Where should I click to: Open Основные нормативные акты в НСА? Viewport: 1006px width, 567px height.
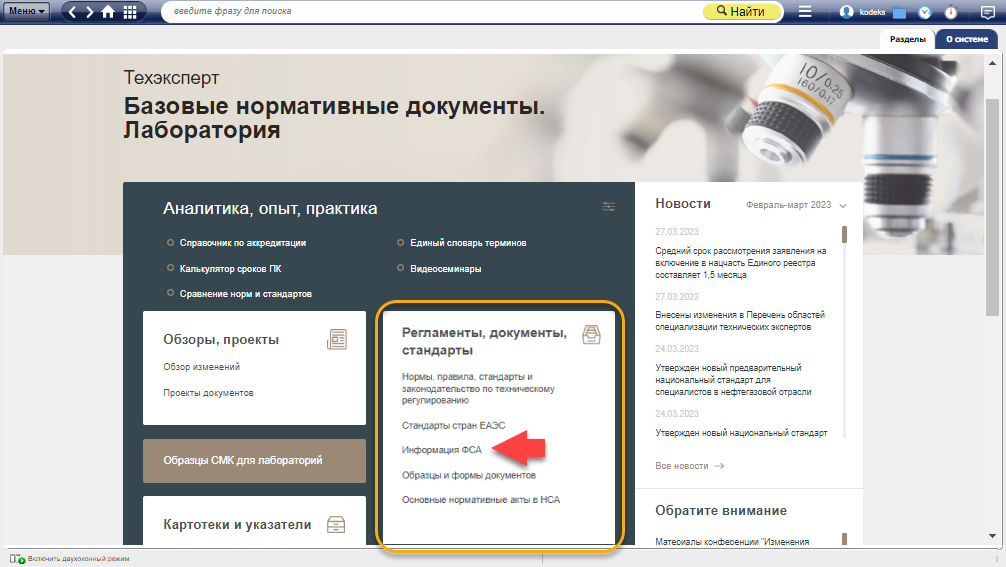(x=481, y=500)
